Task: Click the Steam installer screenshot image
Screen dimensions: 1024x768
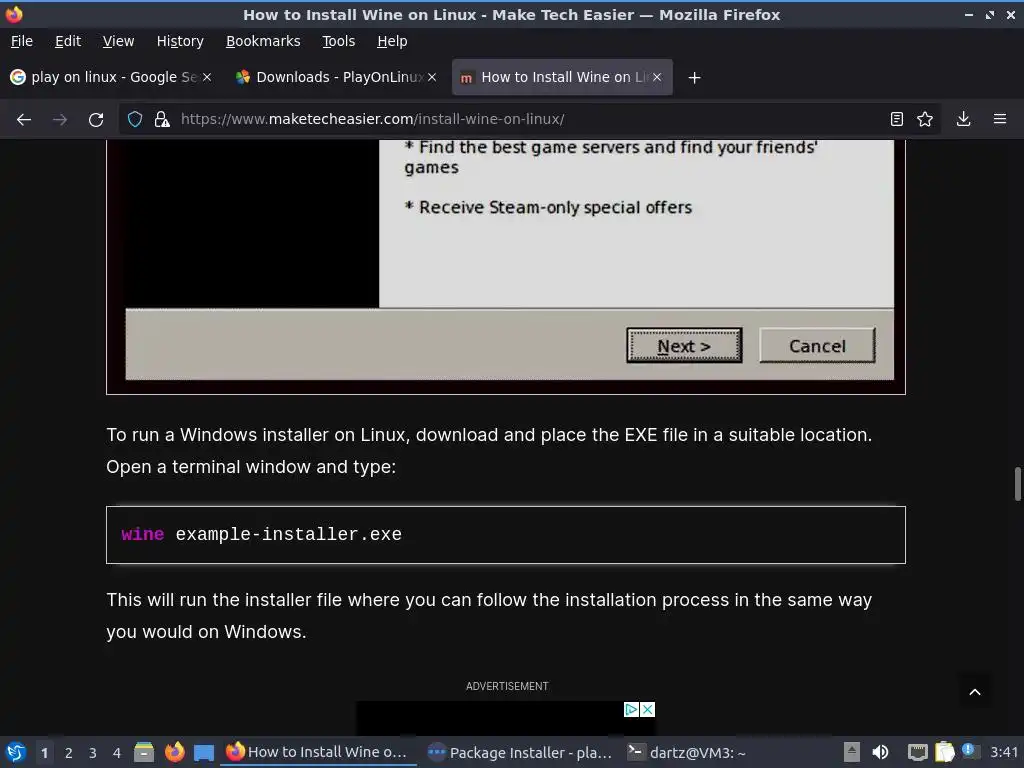Action: click(x=506, y=266)
